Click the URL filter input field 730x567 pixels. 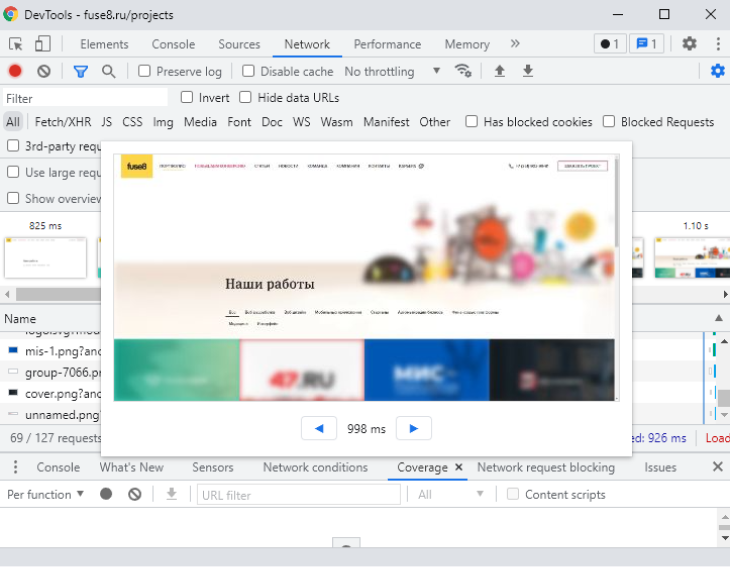pyautogui.click(x=298, y=494)
